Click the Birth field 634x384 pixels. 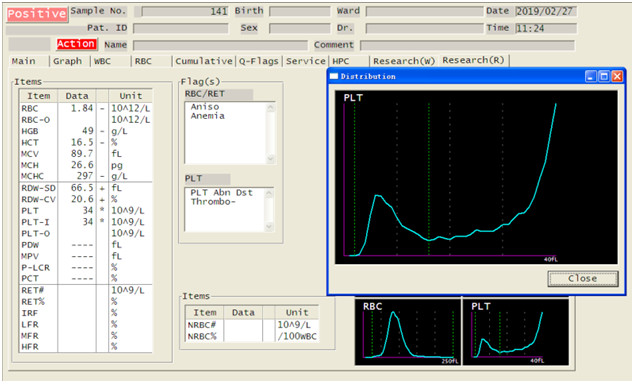[300, 11]
